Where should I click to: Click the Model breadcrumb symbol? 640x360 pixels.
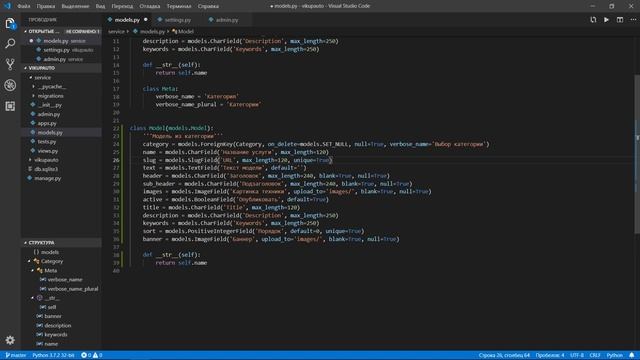pos(186,31)
